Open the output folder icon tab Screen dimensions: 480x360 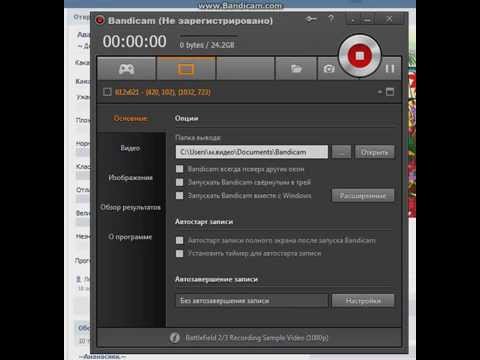coord(296,69)
